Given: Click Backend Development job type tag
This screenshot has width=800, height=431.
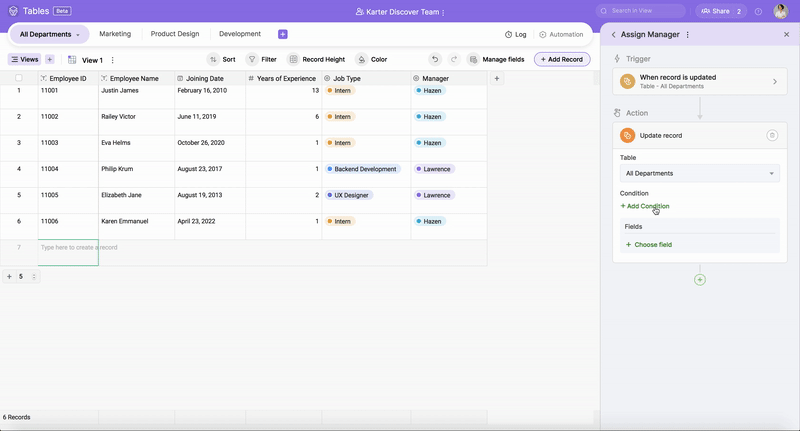Looking at the screenshot, I should (x=362, y=169).
